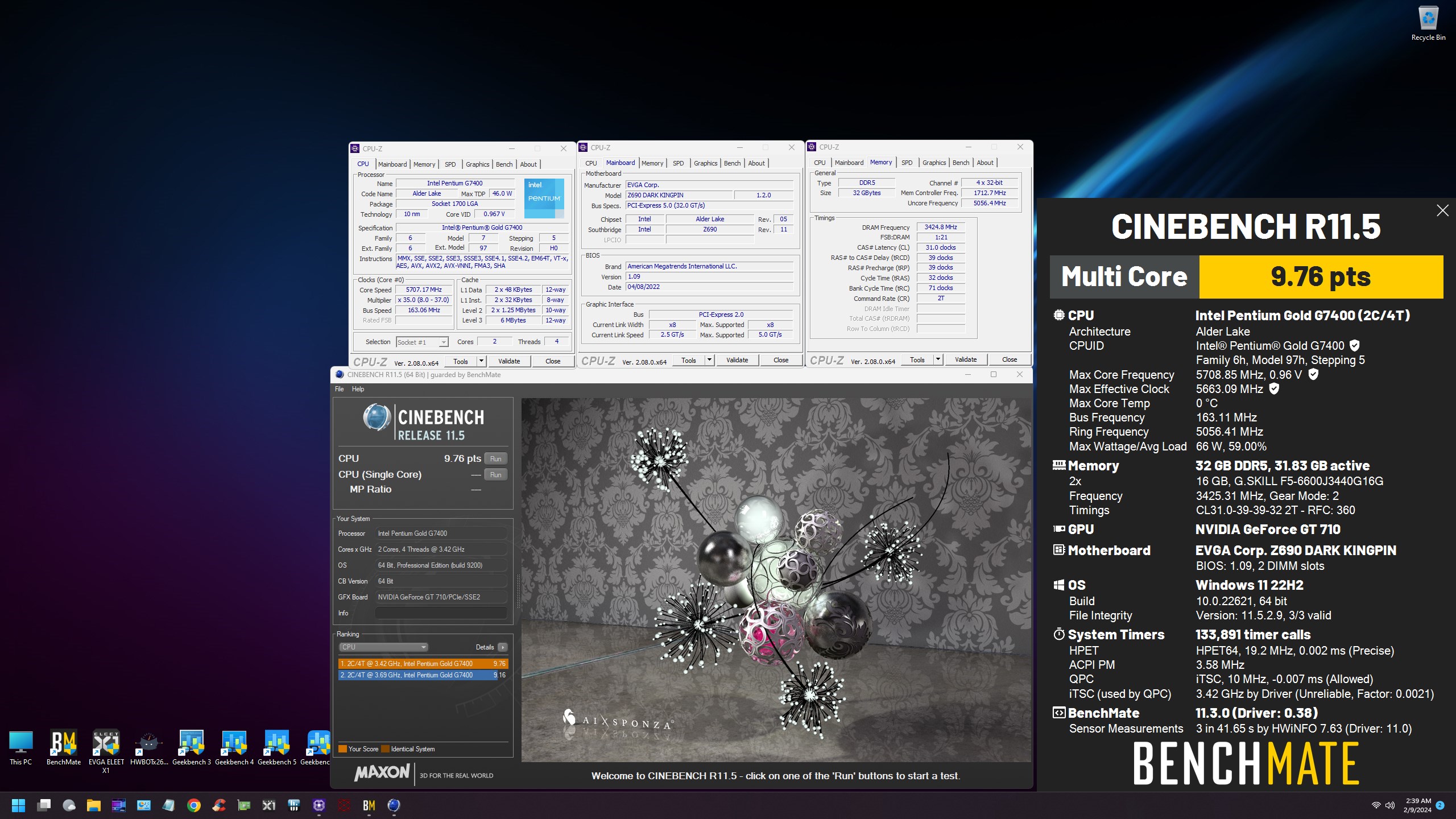Open the Cinebench Help menu

[x=358, y=389]
